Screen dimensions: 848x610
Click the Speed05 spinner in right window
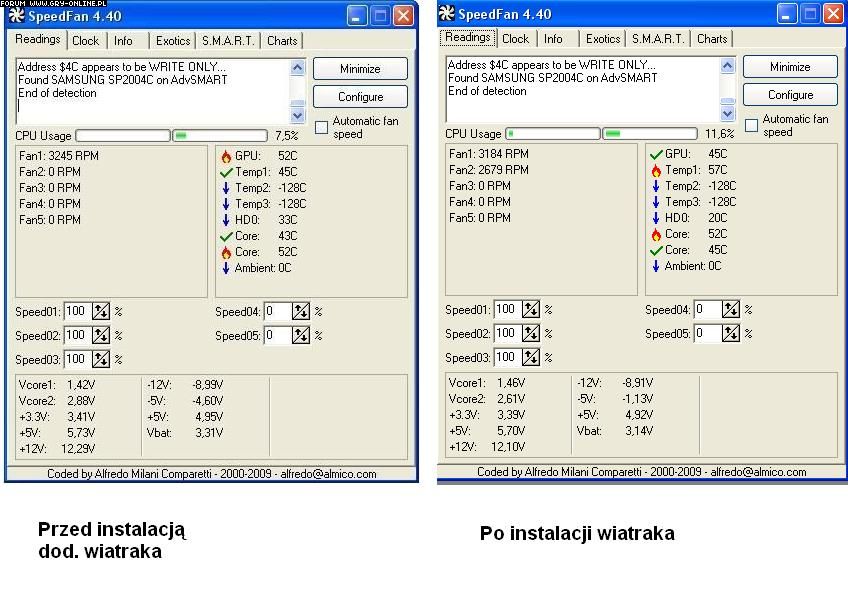pyautogui.click(x=731, y=333)
